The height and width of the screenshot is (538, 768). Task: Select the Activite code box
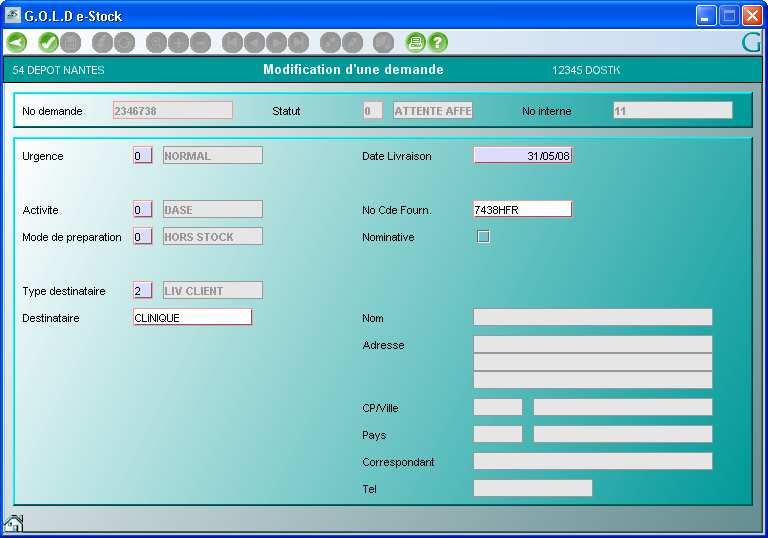point(143,210)
